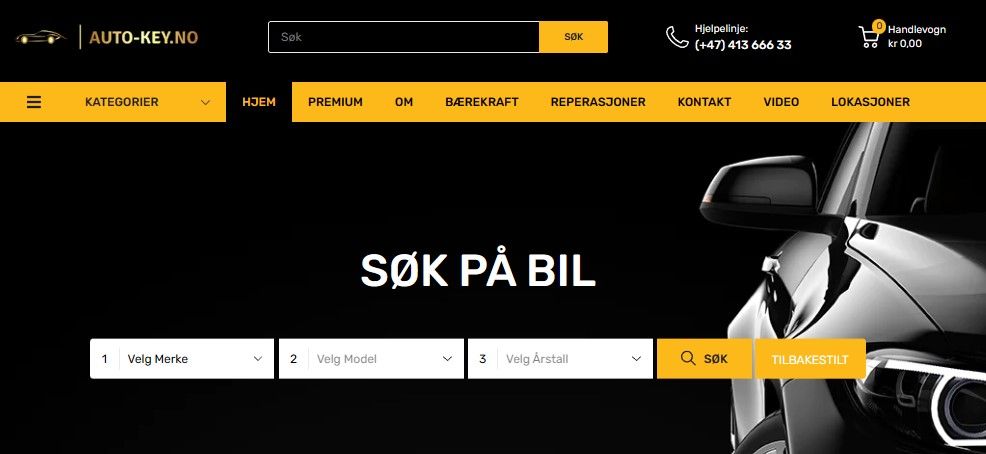This screenshot has width=986, height=454.
Task: Click the AUTO-KEY.NO logo text
Action: point(143,38)
